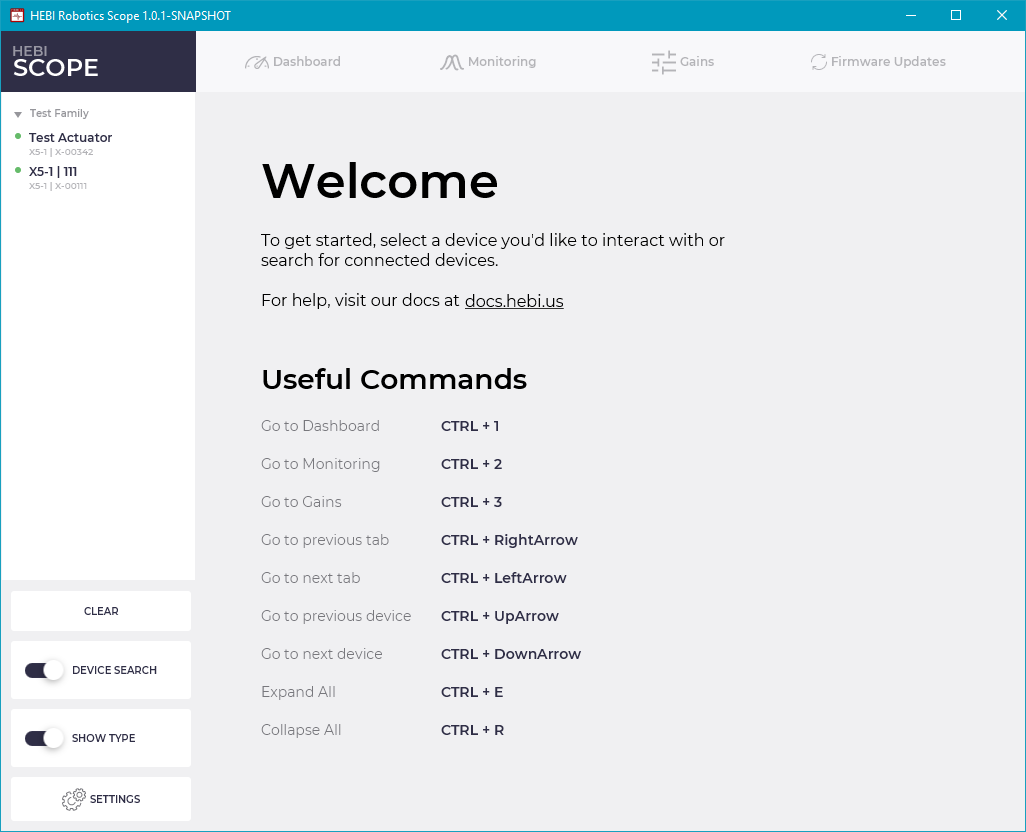Expand the Test Actuator device entry
This screenshot has width=1026, height=832.
coord(70,137)
